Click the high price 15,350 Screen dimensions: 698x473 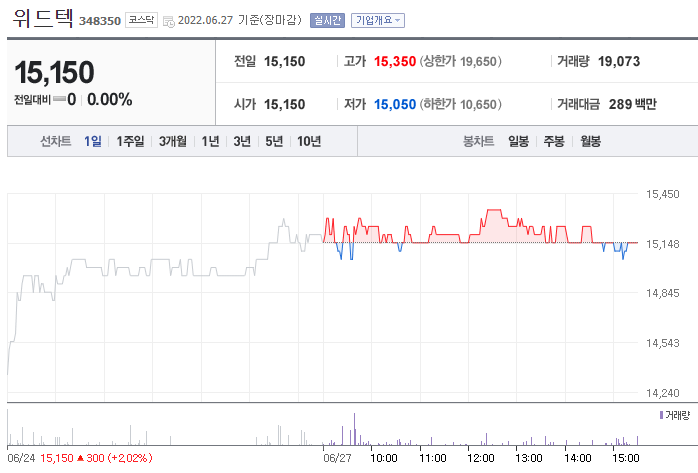(x=395, y=61)
